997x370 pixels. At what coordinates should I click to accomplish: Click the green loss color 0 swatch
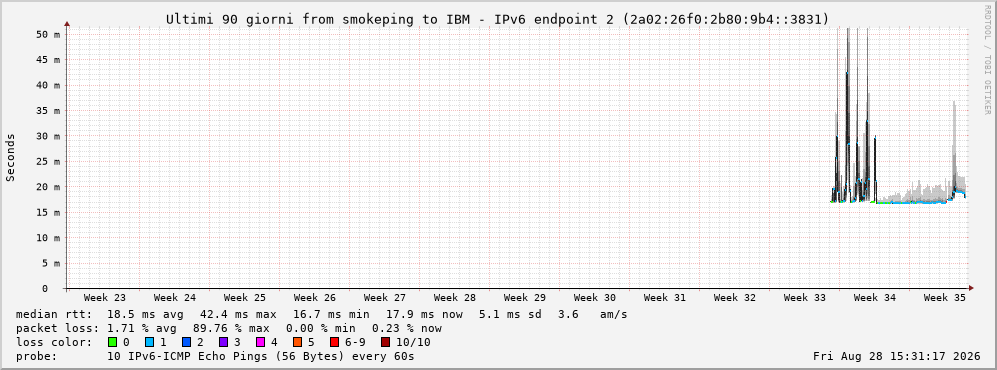pyautogui.click(x=113, y=342)
